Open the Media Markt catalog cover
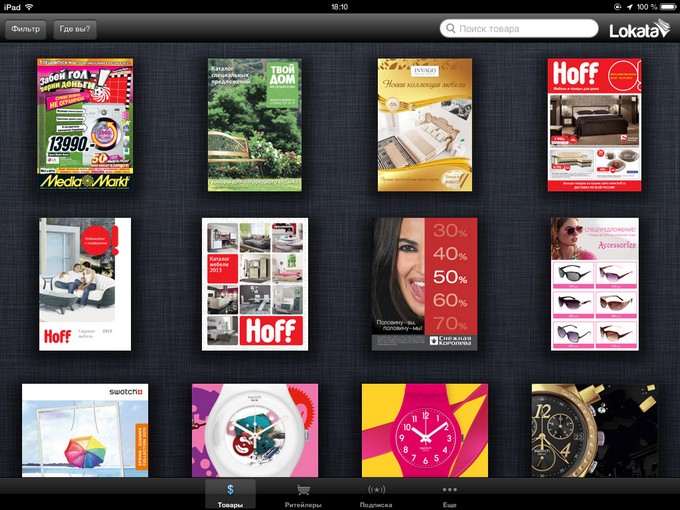This screenshot has width=680, height=510. [85, 124]
